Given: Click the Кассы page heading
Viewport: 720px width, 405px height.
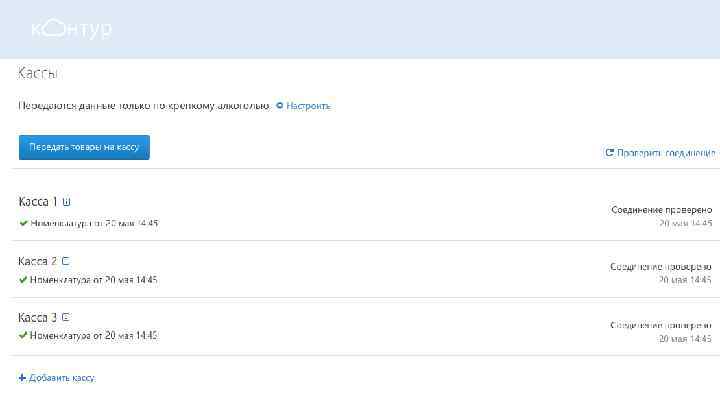Looking at the screenshot, I should tap(38, 73).
